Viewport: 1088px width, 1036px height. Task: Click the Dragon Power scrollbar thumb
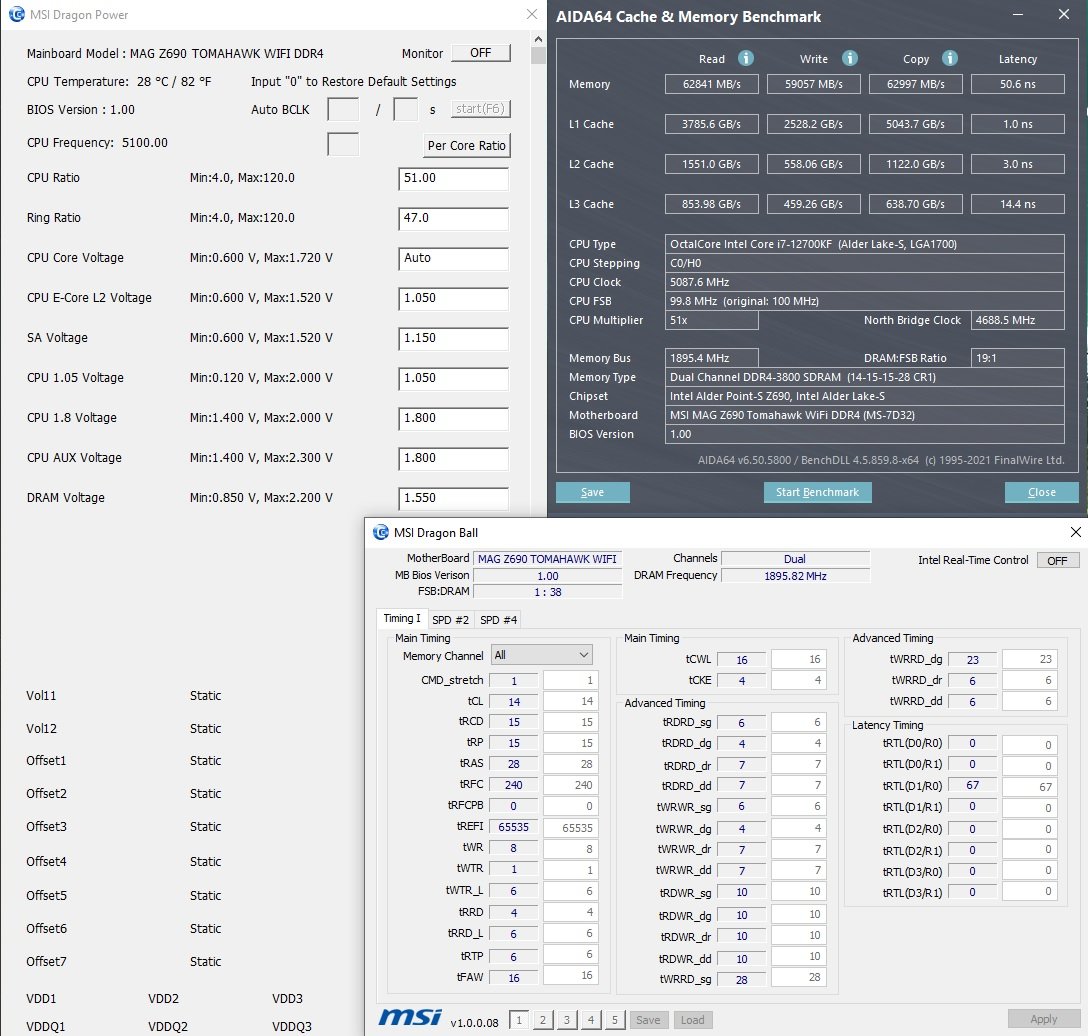tap(538, 55)
